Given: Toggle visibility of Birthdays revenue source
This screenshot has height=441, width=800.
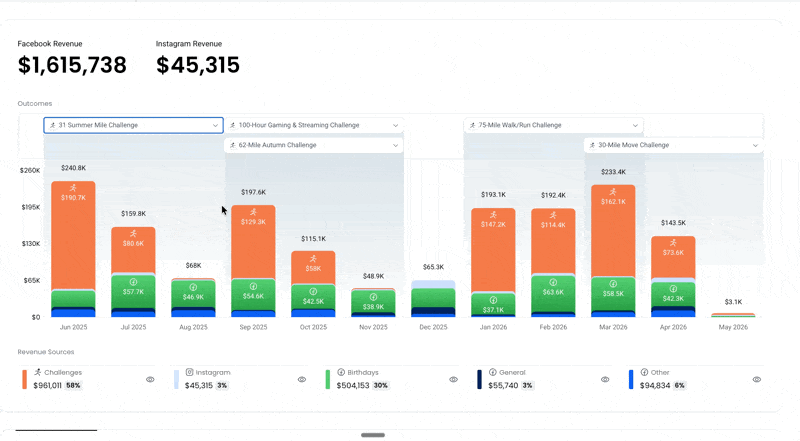Looking at the screenshot, I should point(453,379).
